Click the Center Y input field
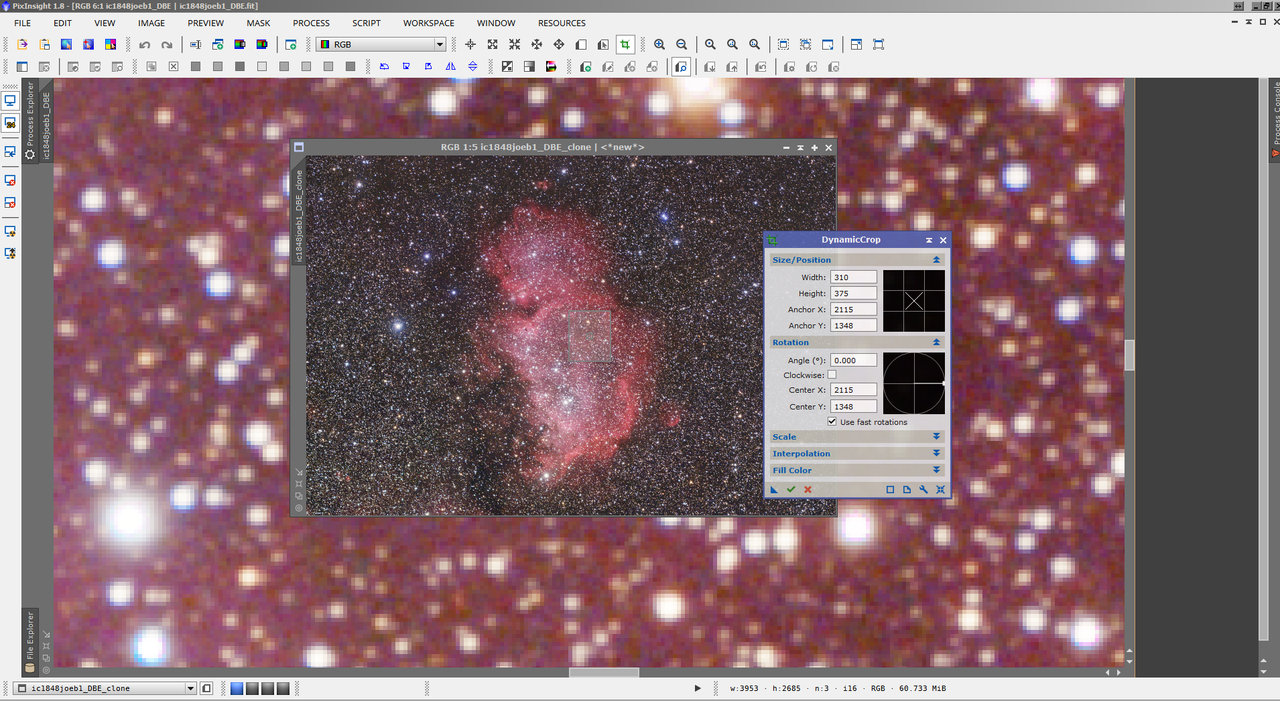This screenshot has height=701, width=1280. coord(853,407)
